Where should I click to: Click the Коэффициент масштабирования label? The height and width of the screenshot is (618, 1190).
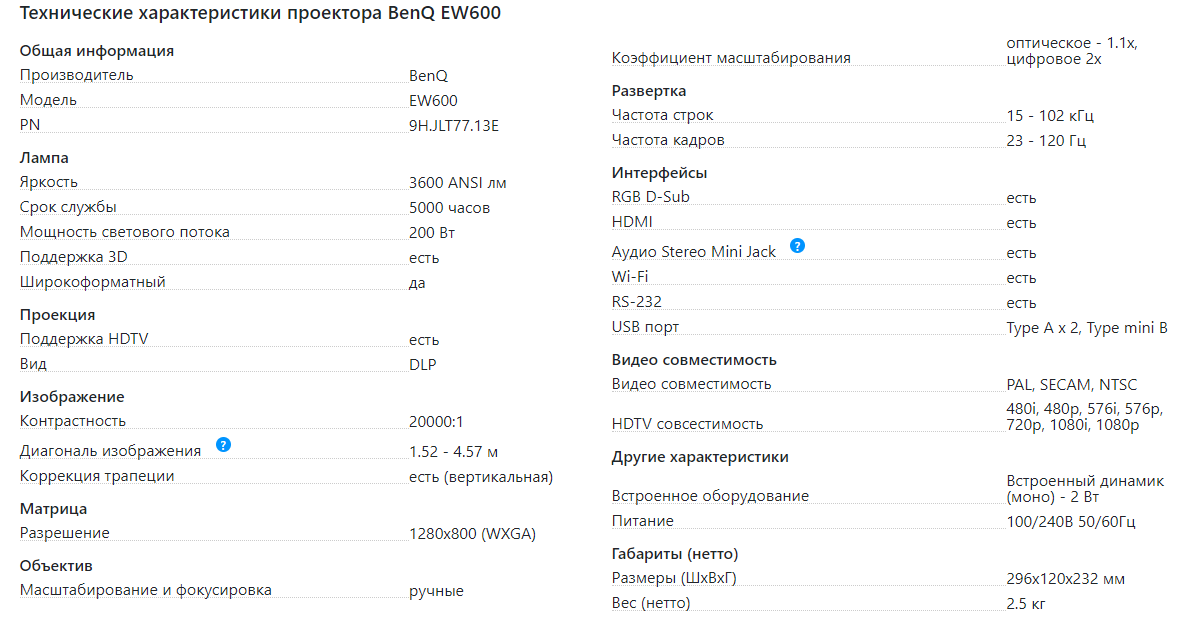coord(731,58)
